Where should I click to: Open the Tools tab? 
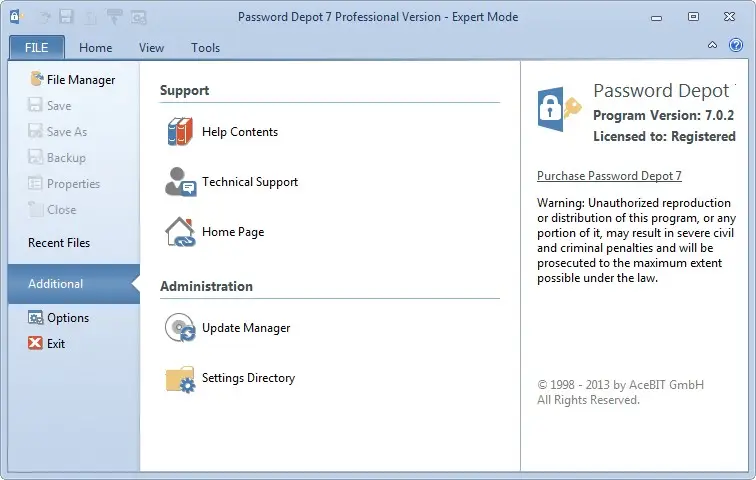[205, 48]
